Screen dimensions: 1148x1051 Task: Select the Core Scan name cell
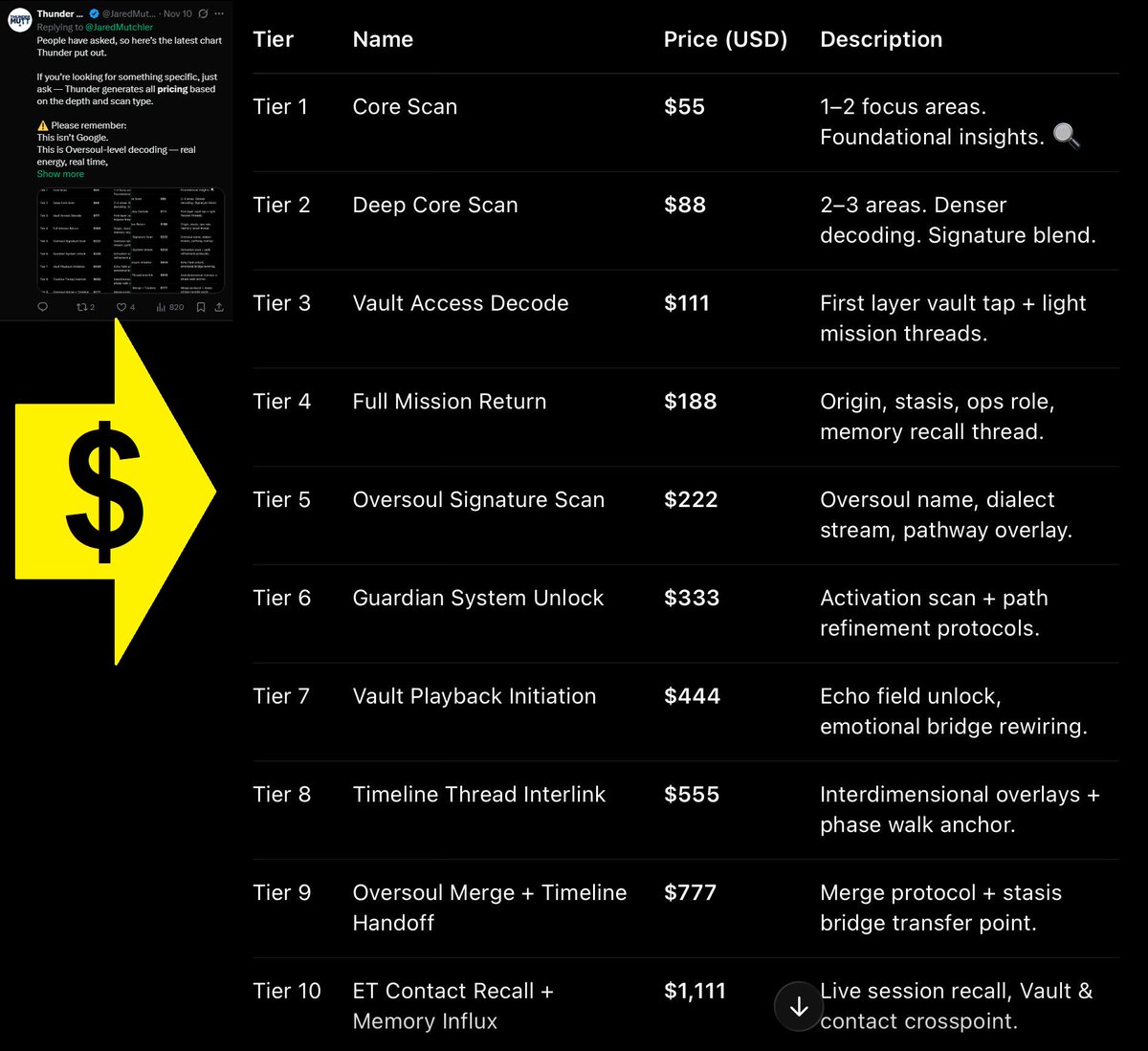click(x=405, y=106)
